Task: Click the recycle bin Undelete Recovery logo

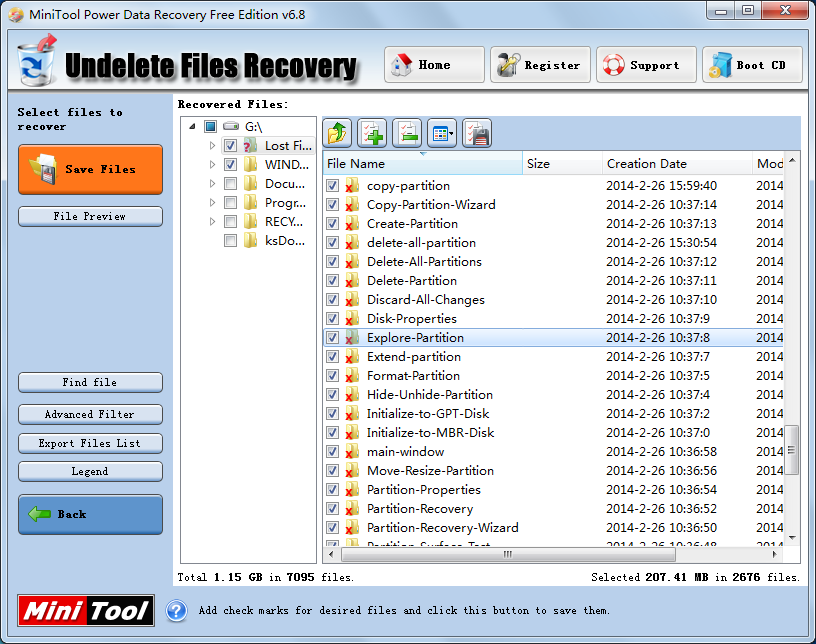Action: [36, 61]
